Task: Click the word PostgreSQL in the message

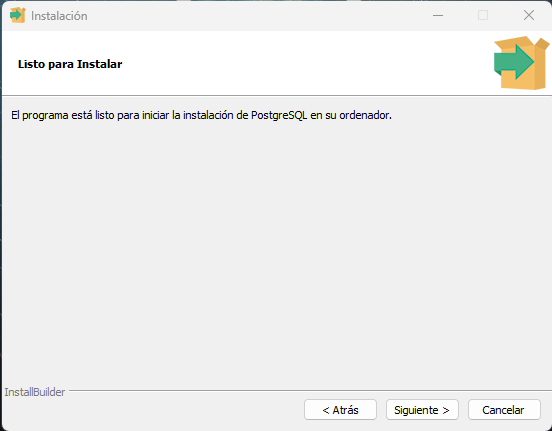Action: [279, 115]
